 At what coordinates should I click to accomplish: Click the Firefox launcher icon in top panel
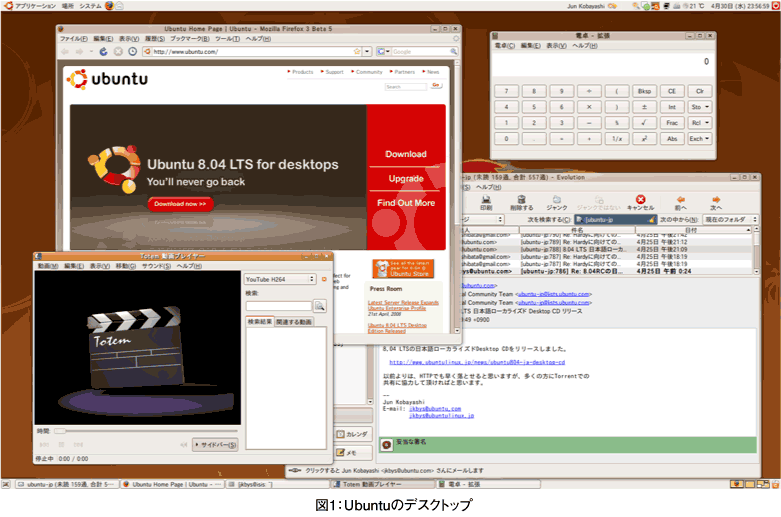(x=109, y=5)
